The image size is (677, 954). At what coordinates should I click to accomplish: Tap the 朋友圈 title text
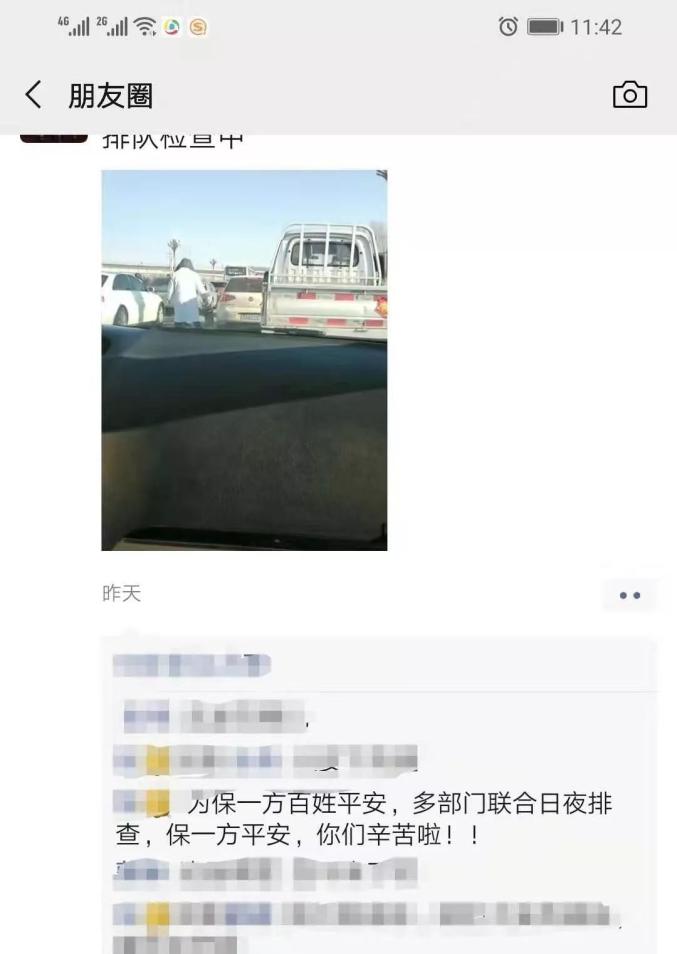110,96
